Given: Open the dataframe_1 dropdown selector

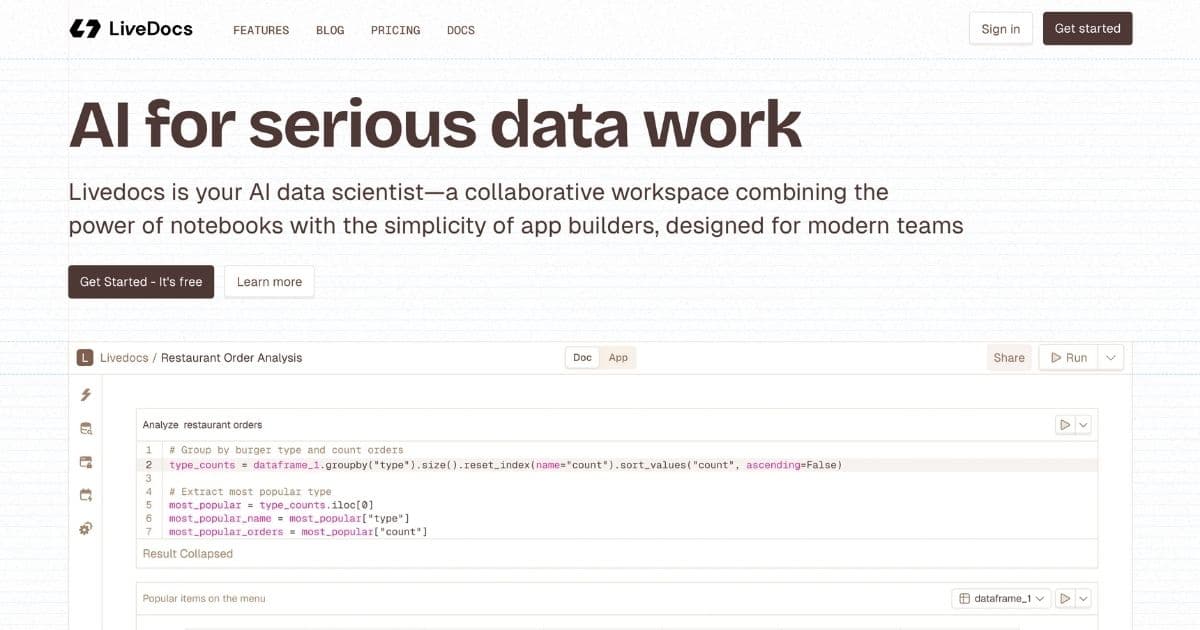Looking at the screenshot, I should coord(1002,598).
